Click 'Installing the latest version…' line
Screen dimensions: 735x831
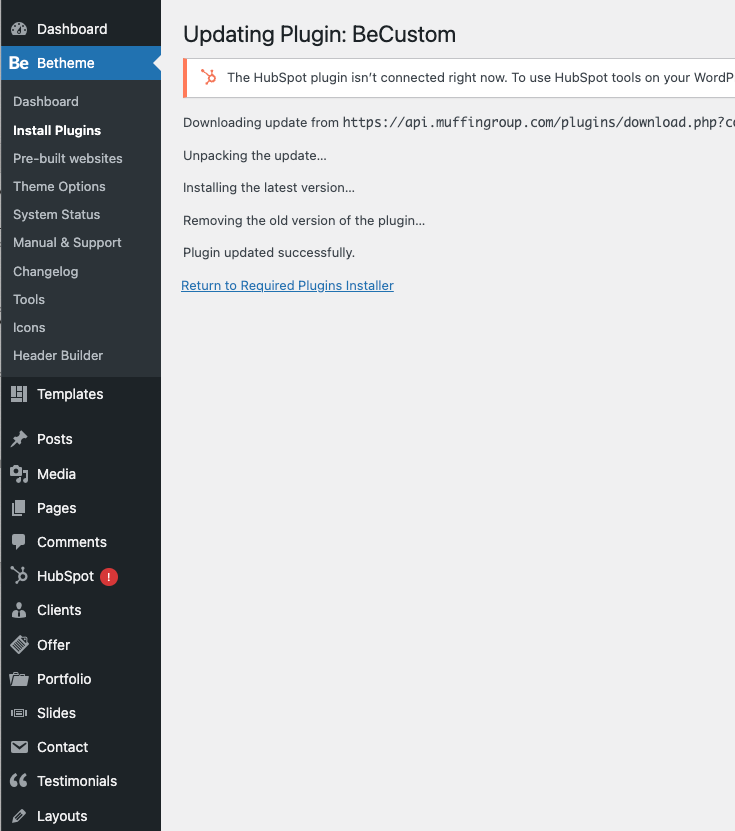tap(269, 188)
